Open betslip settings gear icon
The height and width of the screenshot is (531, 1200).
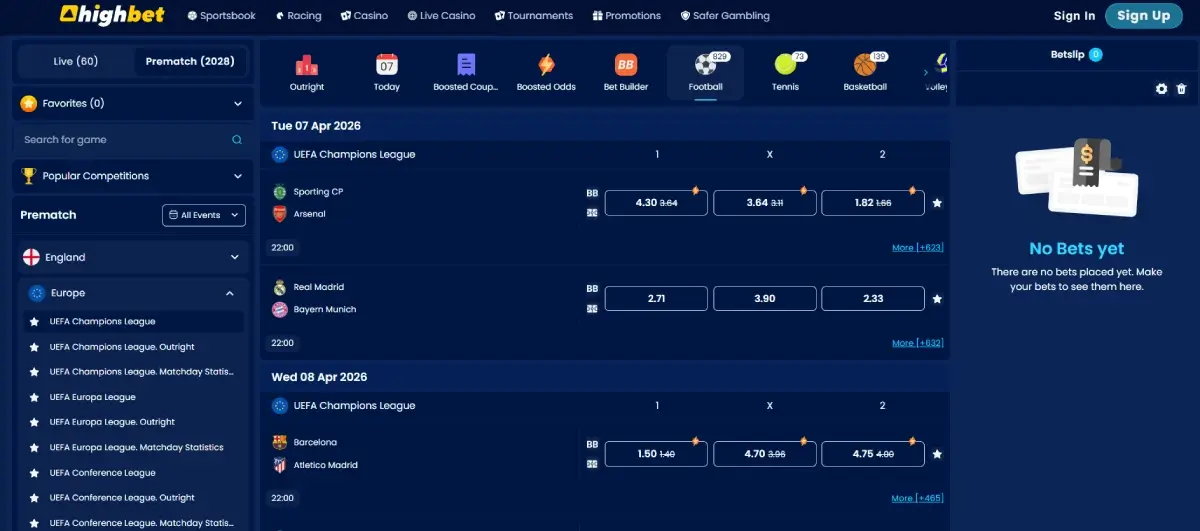coord(1161,89)
